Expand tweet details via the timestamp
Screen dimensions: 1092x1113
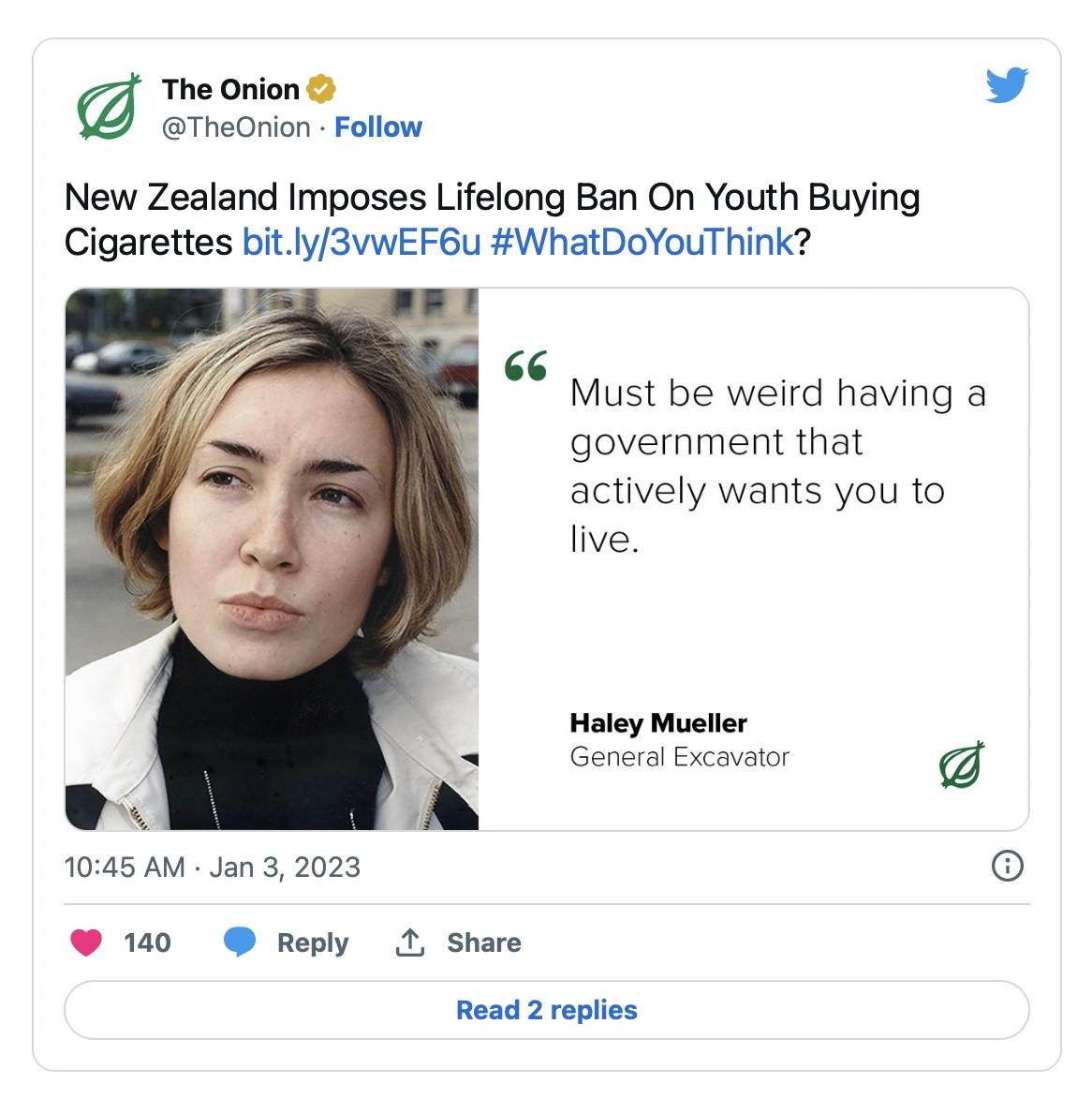click(x=214, y=868)
